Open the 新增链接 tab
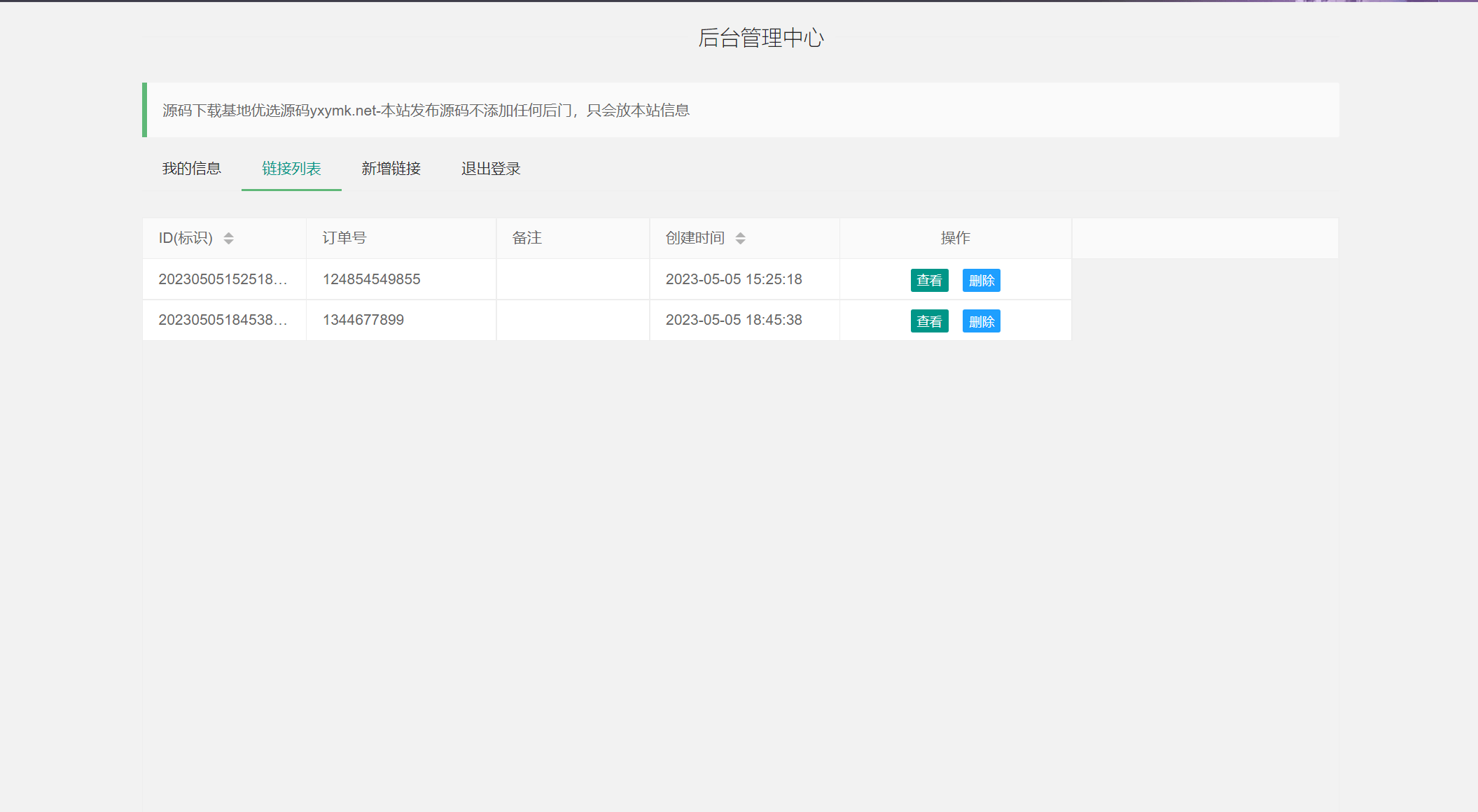 point(391,169)
